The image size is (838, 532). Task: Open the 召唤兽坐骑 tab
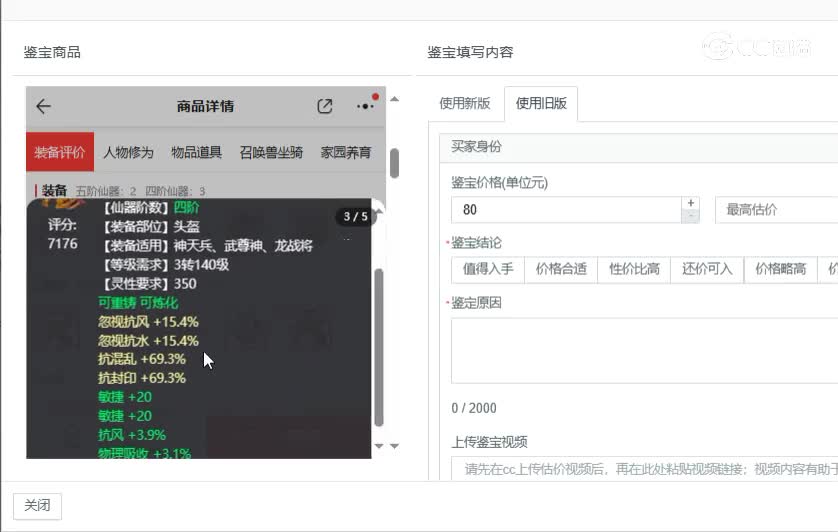(x=271, y=152)
